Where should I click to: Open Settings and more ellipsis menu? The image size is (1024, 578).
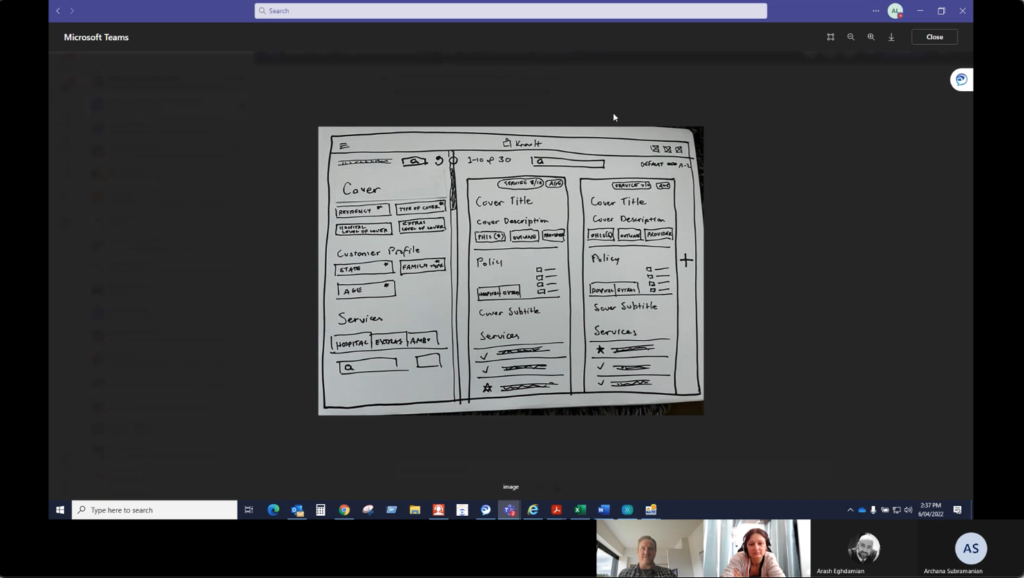coord(876,11)
